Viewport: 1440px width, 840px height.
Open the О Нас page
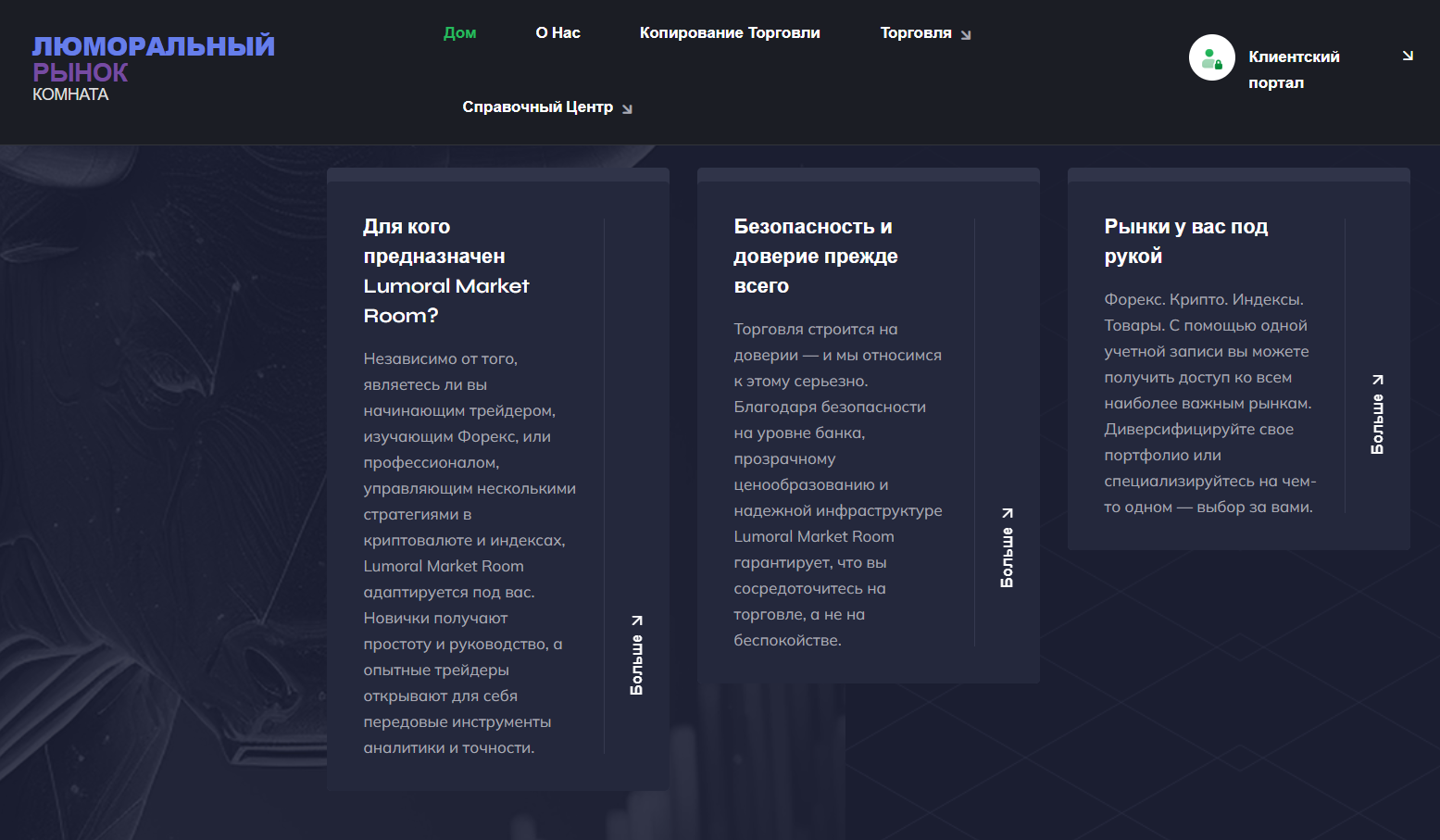557,33
